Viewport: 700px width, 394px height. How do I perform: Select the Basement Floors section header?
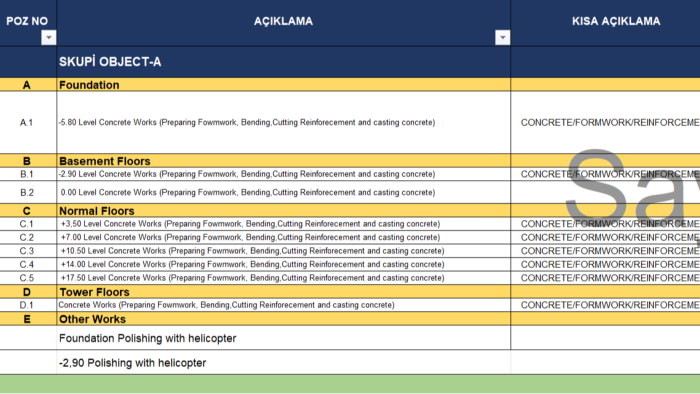point(283,161)
